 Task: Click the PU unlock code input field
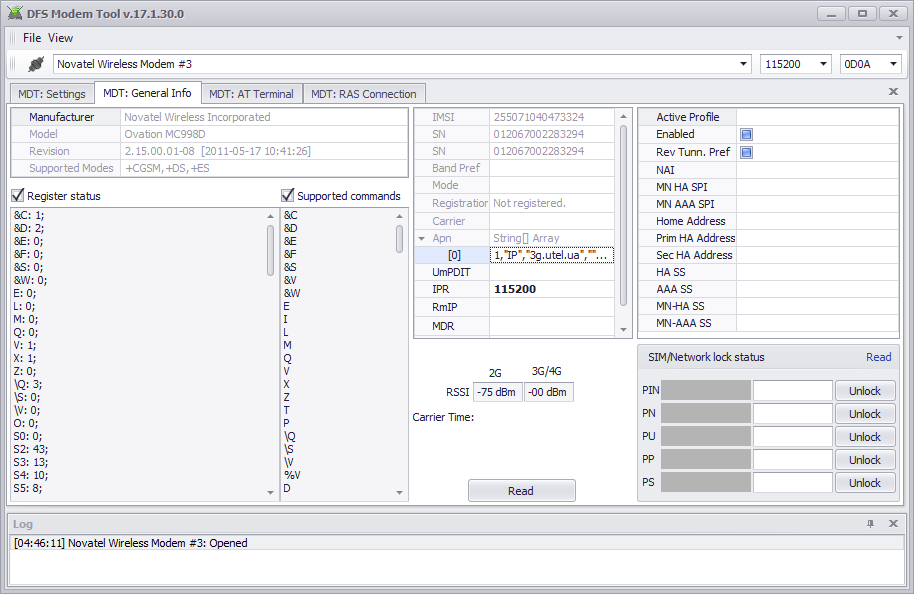pyautogui.click(x=793, y=437)
